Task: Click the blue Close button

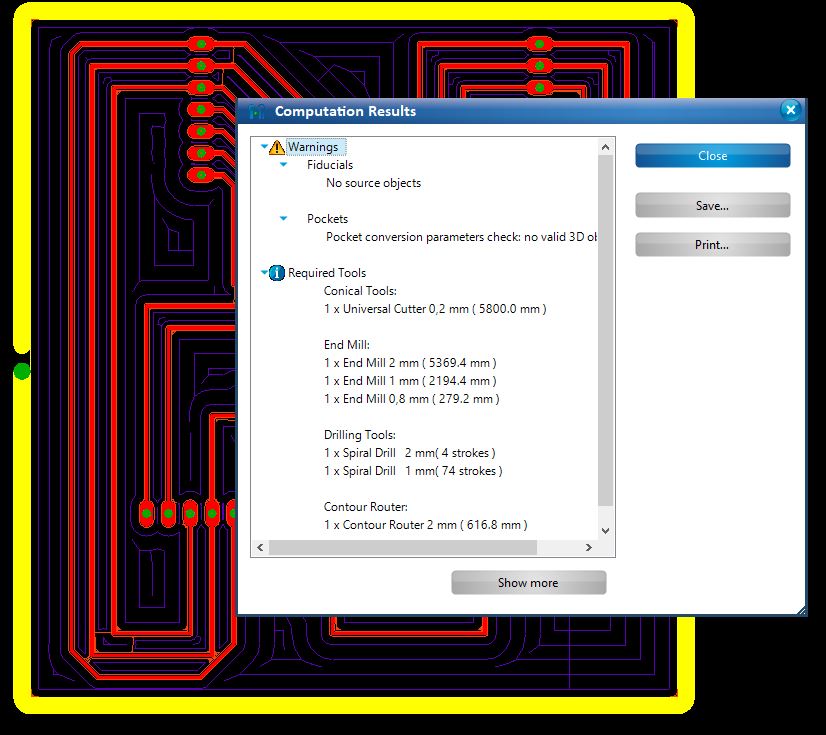Action: 713,156
